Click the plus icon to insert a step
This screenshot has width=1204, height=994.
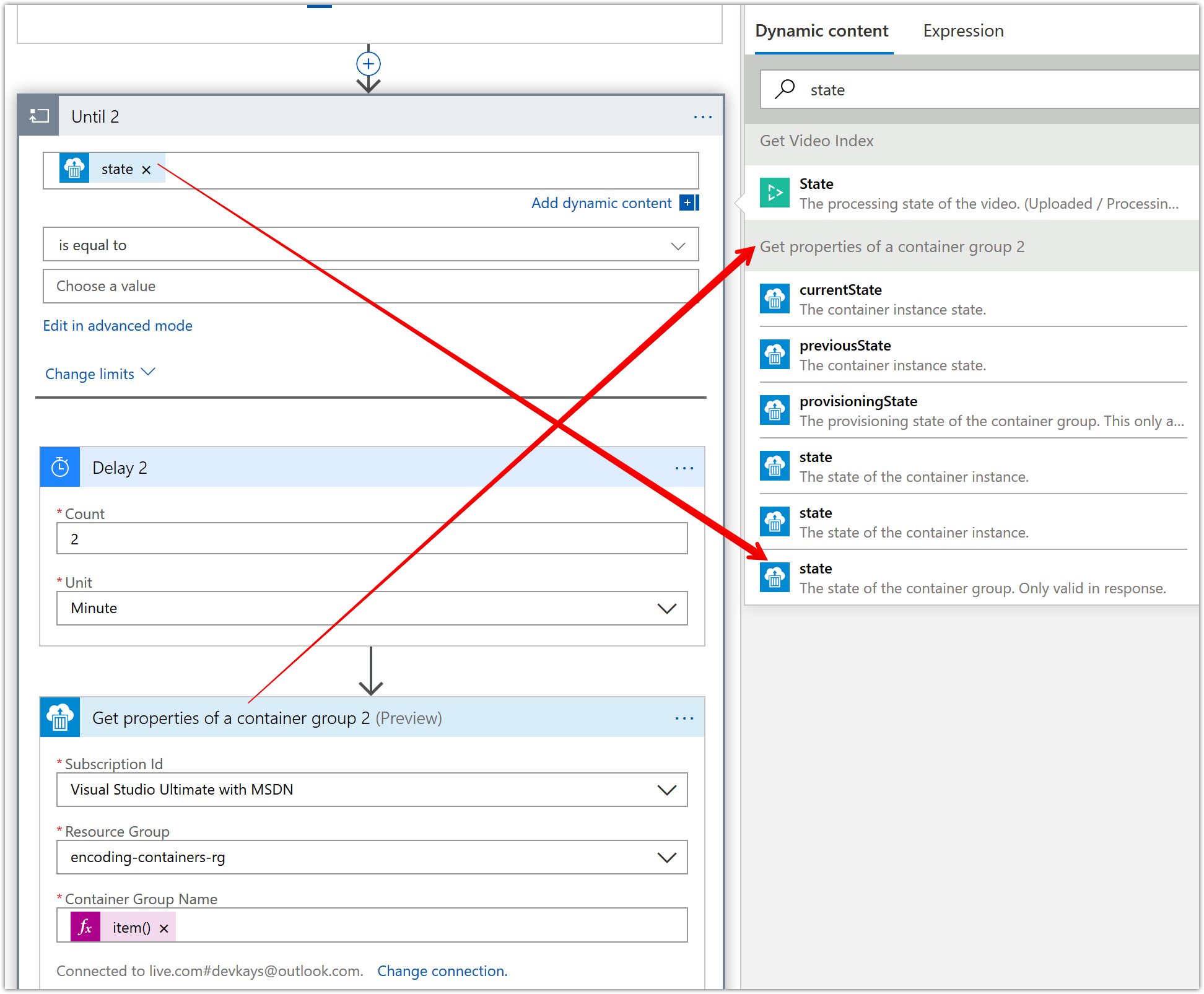tap(369, 63)
